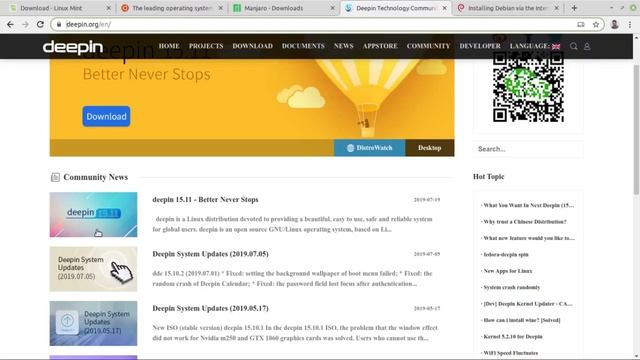Reload the deepin page
Viewport: 640px width, 360px height.
point(40,24)
